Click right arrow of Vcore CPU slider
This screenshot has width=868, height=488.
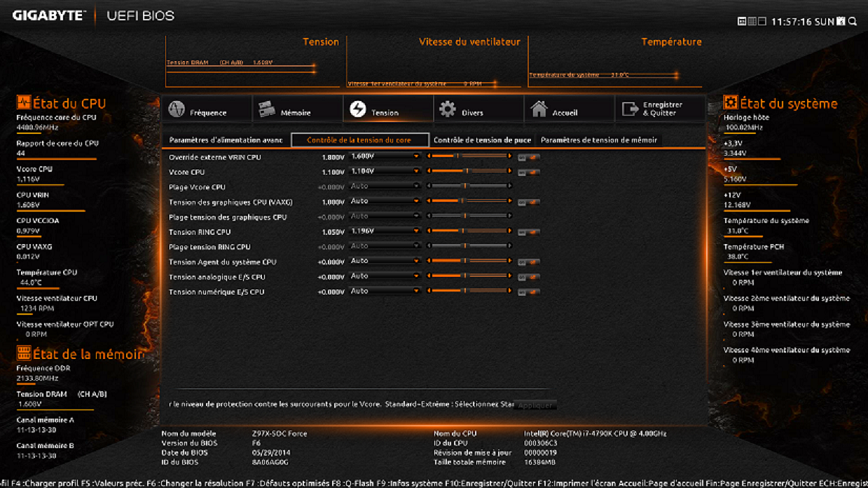point(509,172)
